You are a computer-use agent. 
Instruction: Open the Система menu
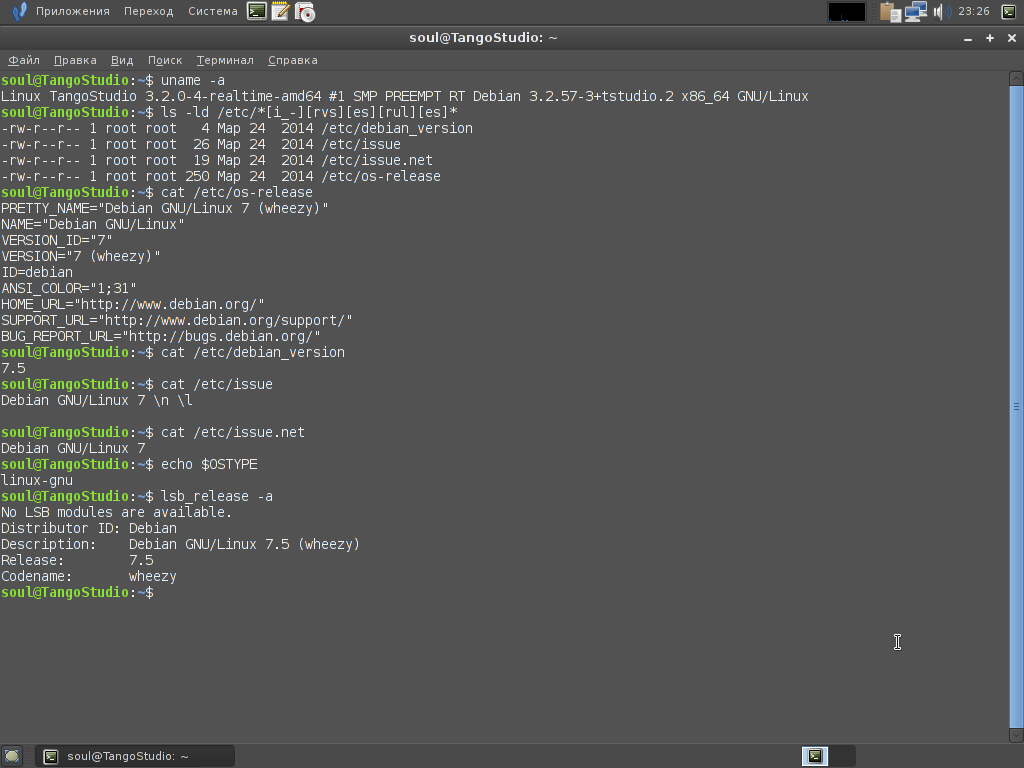213,11
